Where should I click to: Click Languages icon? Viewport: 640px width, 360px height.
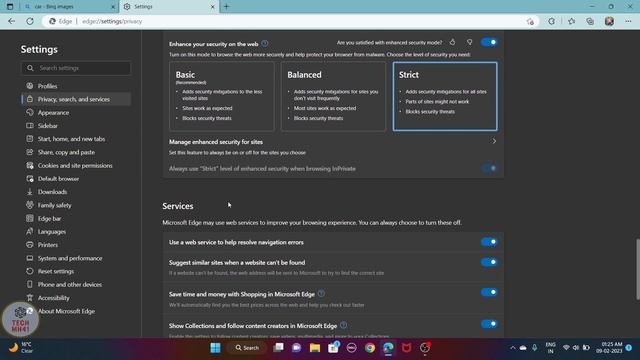click(30, 231)
